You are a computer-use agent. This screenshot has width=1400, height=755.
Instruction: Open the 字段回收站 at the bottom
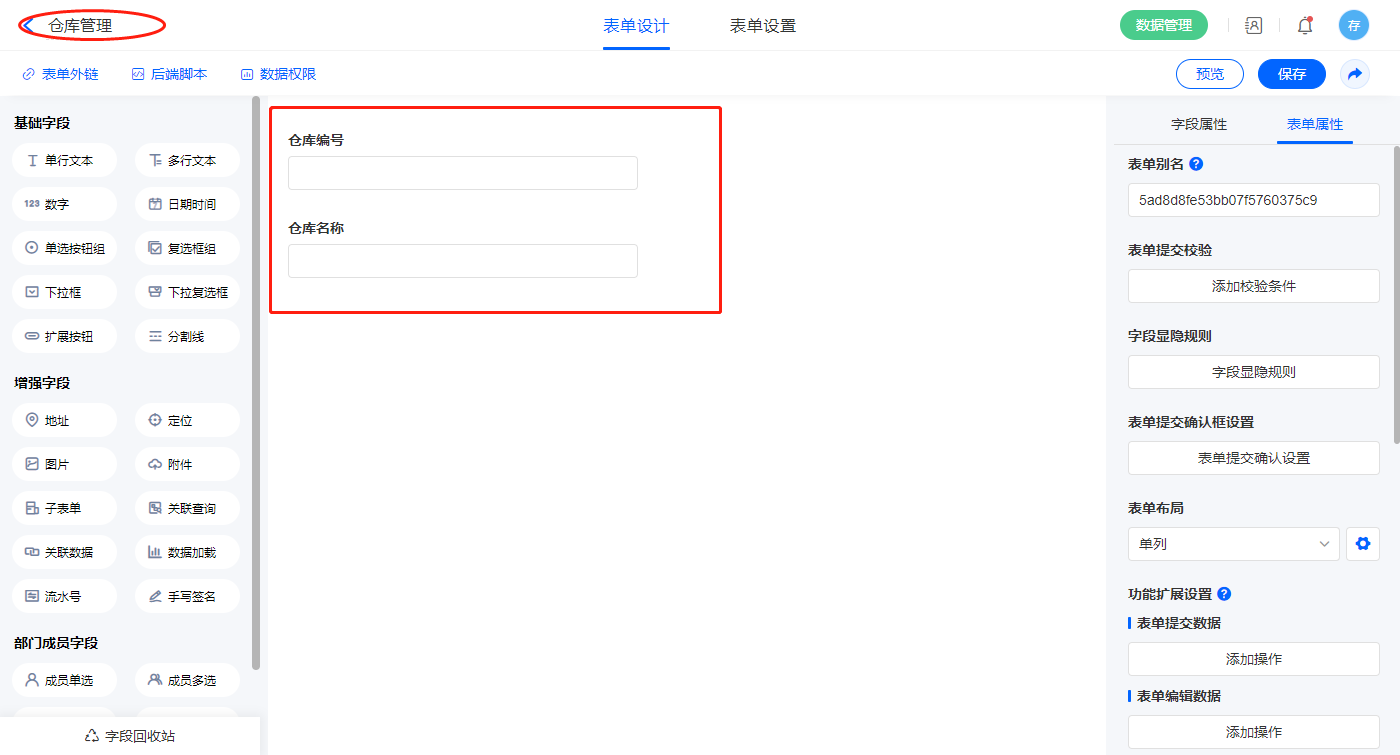(x=130, y=736)
